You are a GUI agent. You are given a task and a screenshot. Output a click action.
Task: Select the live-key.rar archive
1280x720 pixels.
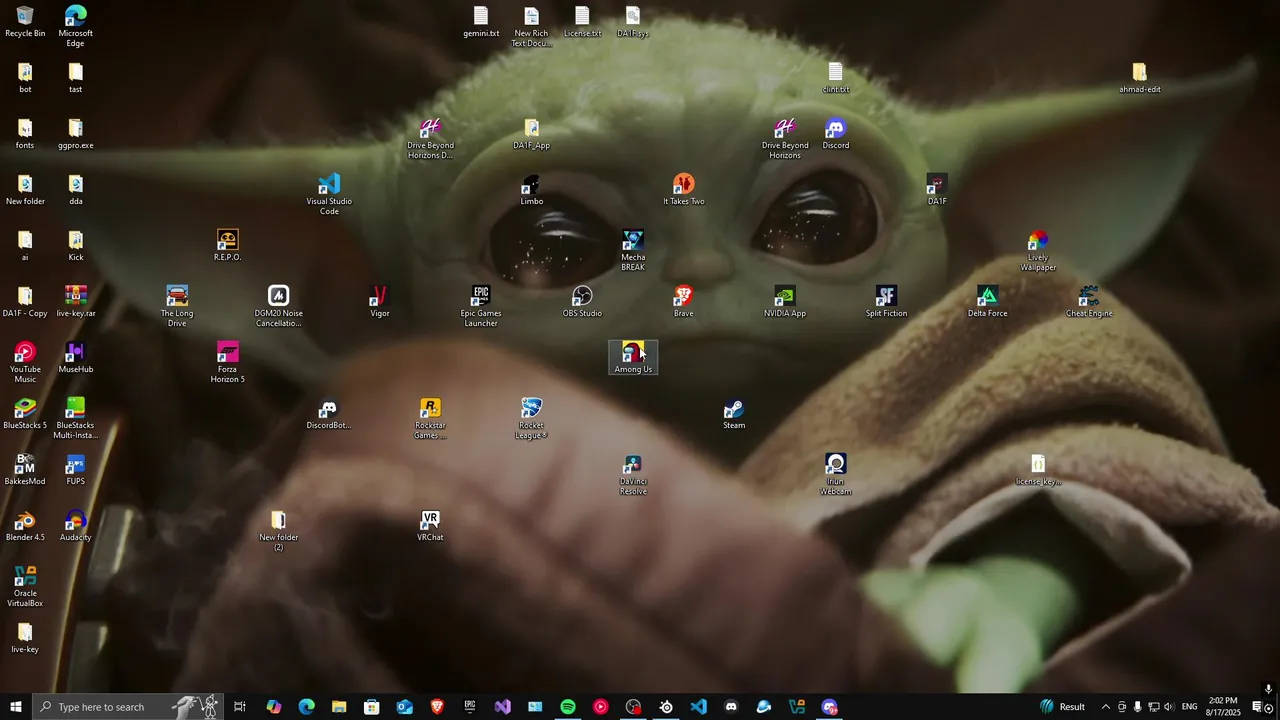(x=75, y=302)
